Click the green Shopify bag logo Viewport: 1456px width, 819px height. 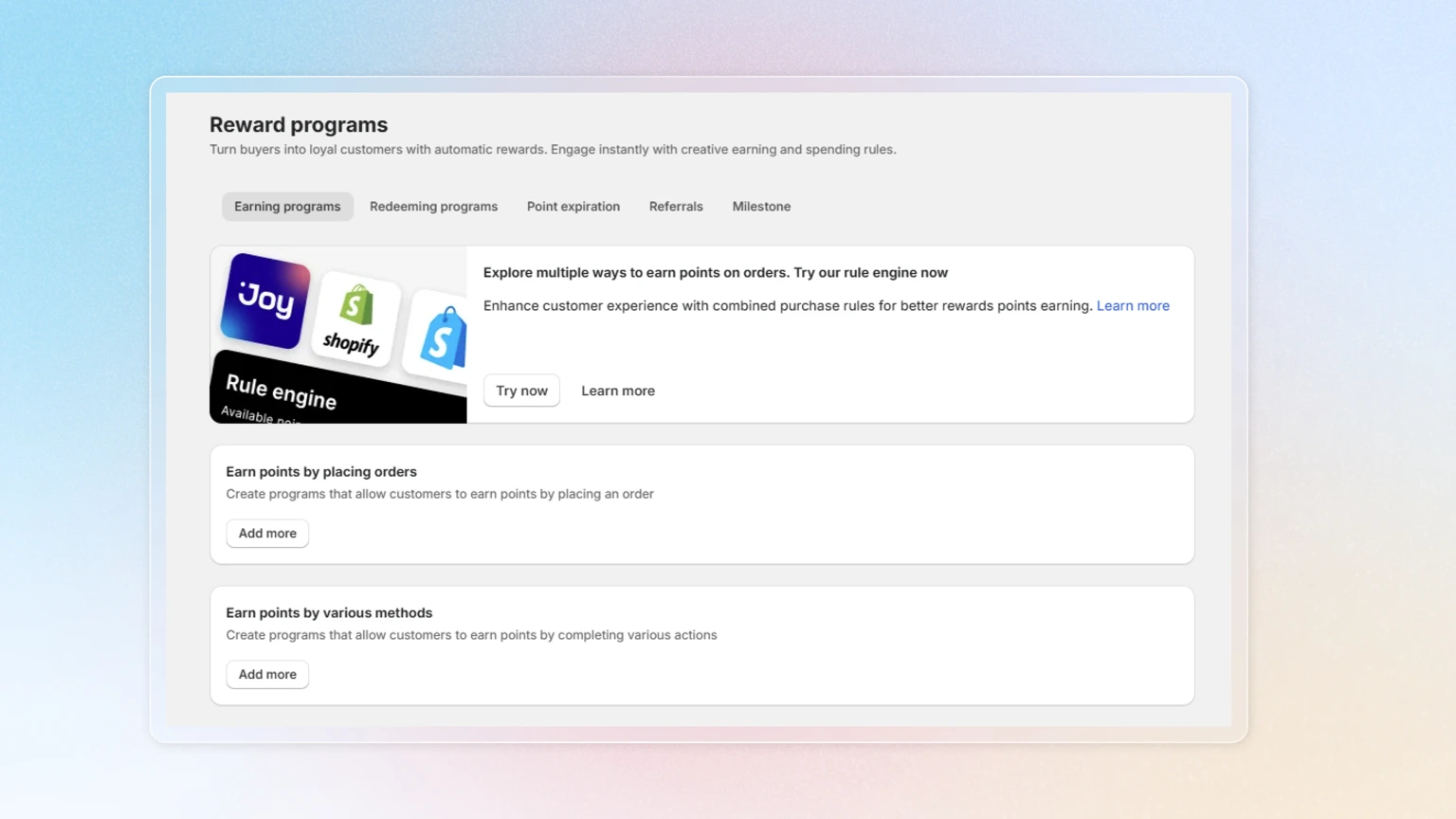355,318
